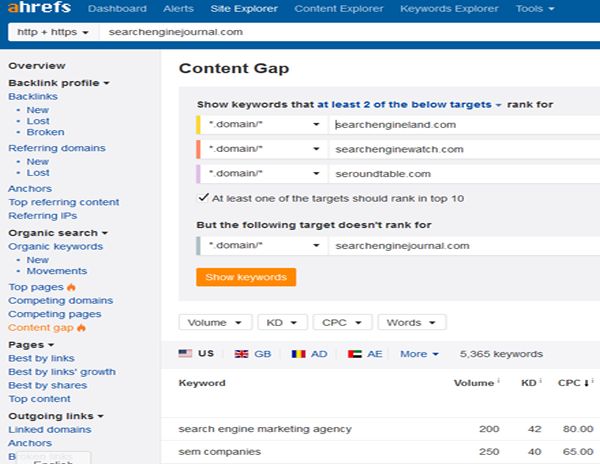
Task: Select the AE flag country filter
Action: 365,354
